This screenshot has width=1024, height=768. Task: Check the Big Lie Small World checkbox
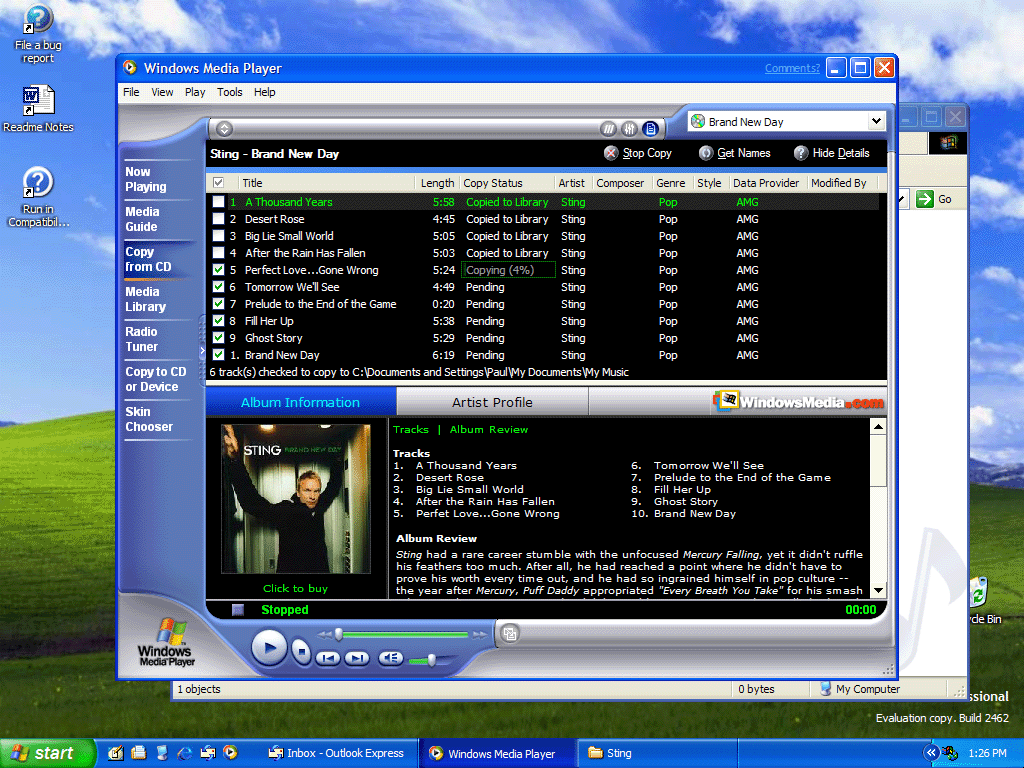coord(218,236)
